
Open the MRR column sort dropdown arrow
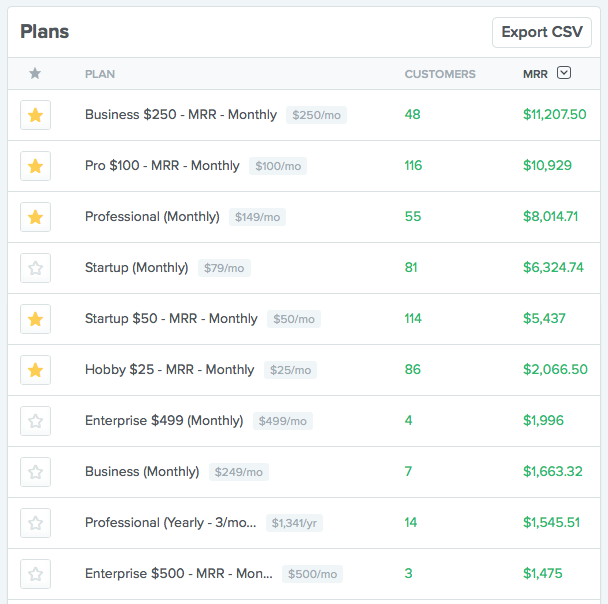[x=564, y=73]
